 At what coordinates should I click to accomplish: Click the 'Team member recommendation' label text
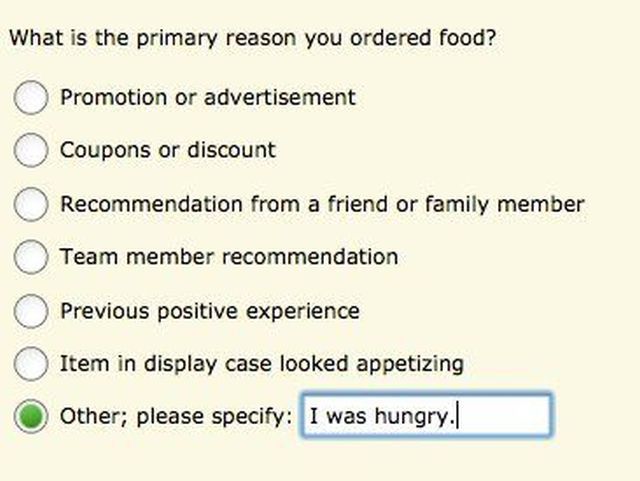tap(228, 257)
